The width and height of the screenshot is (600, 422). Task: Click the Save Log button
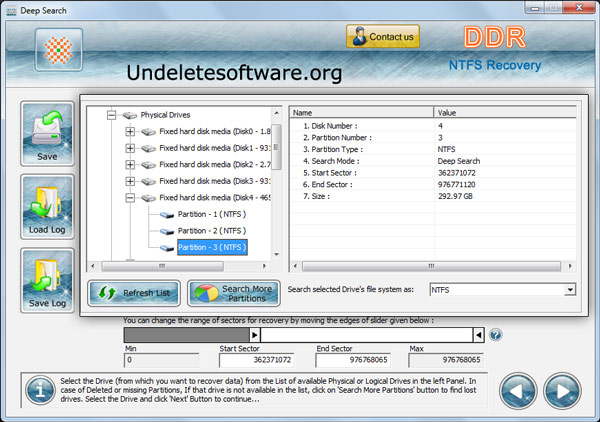tap(47, 280)
